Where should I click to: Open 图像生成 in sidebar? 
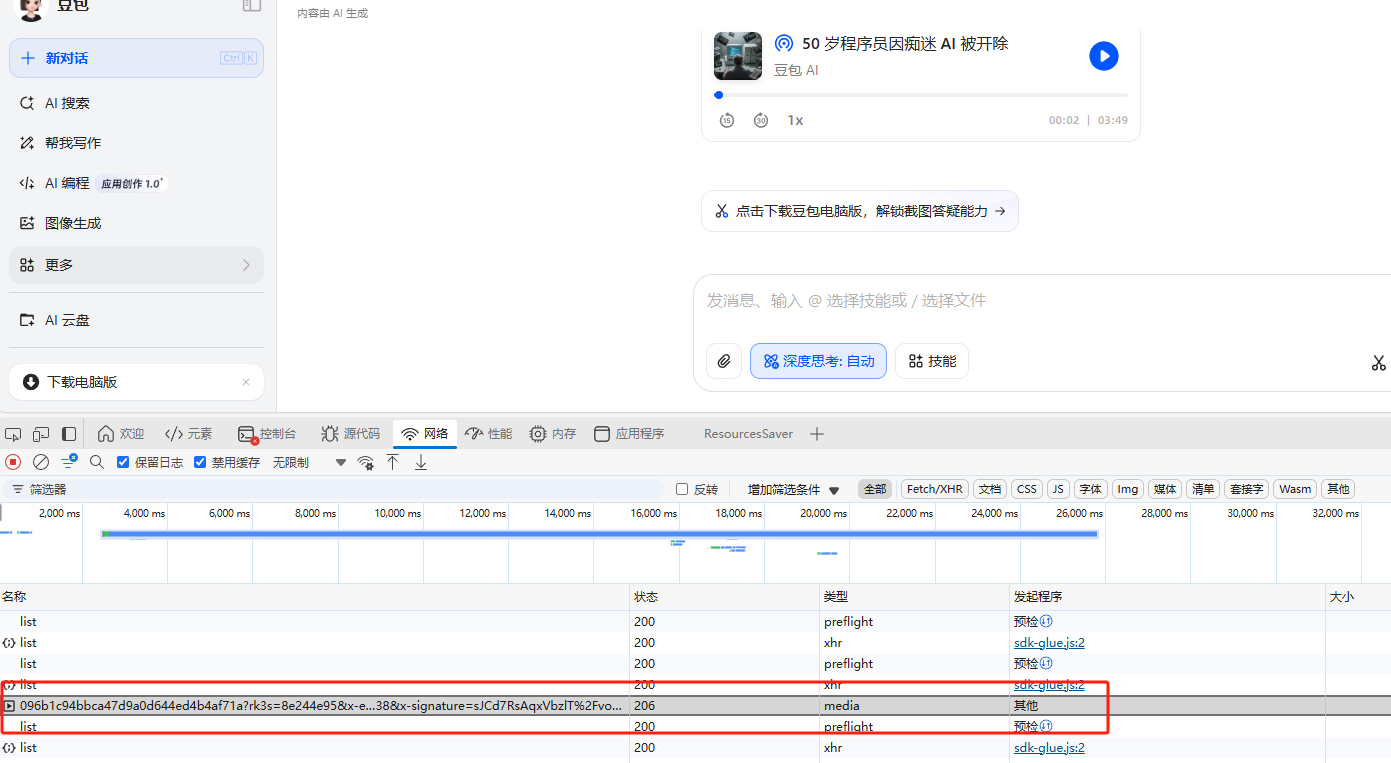tap(136, 223)
